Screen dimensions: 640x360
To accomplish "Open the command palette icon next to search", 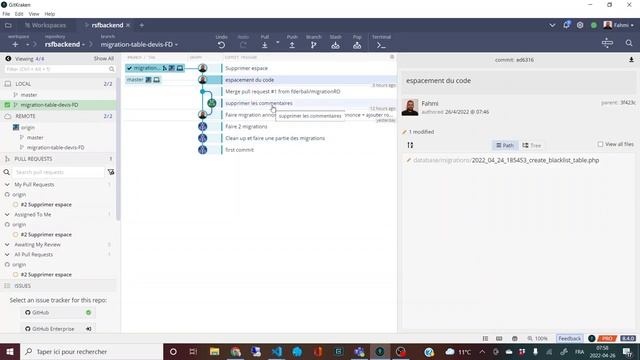I will click(x=607, y=43).
